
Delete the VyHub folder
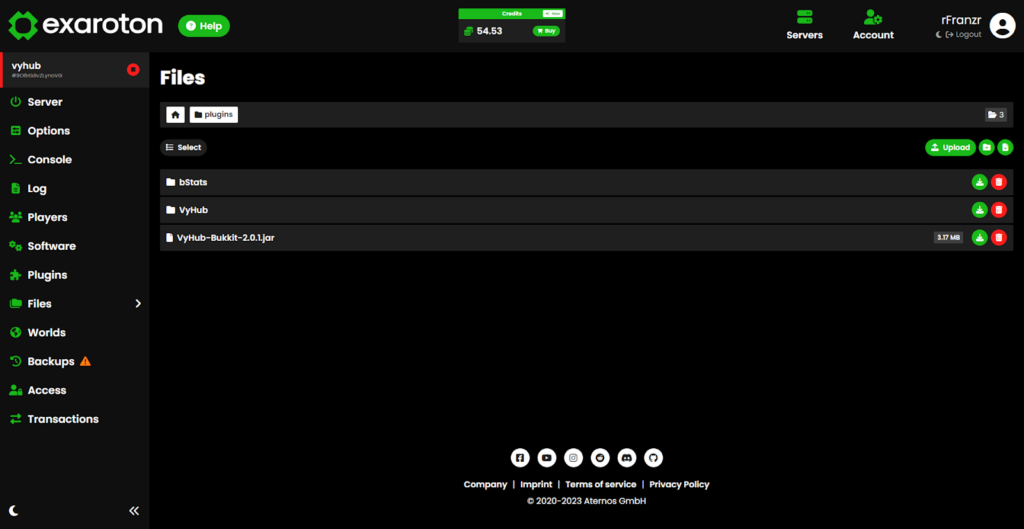click(999, 210)
